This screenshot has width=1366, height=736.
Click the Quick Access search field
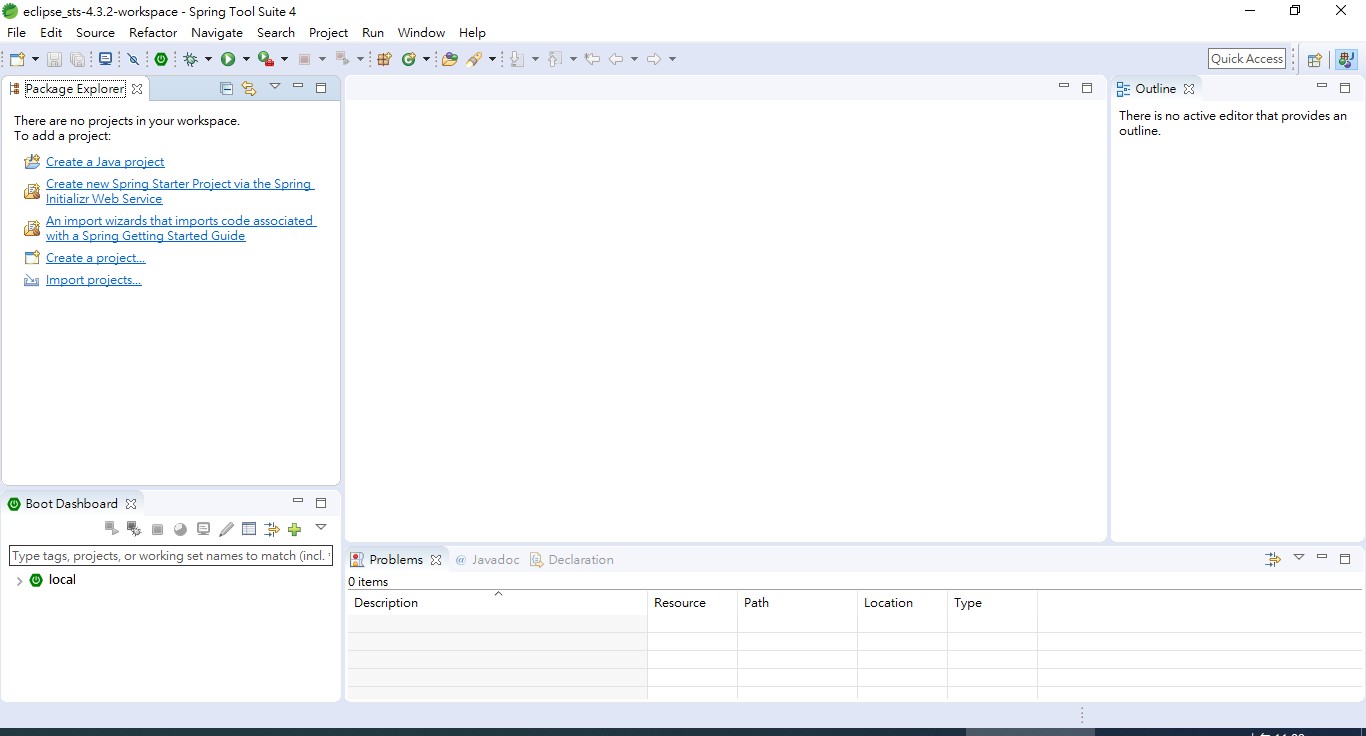[x=1247, y=59]
